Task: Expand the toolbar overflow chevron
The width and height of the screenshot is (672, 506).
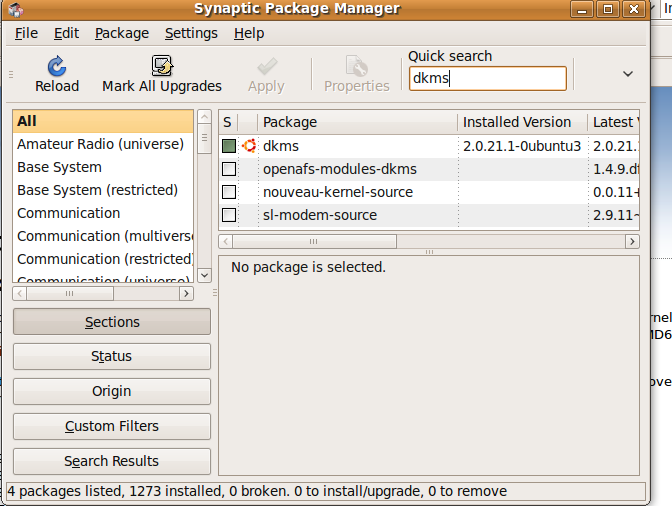Action: pos(628,74)
